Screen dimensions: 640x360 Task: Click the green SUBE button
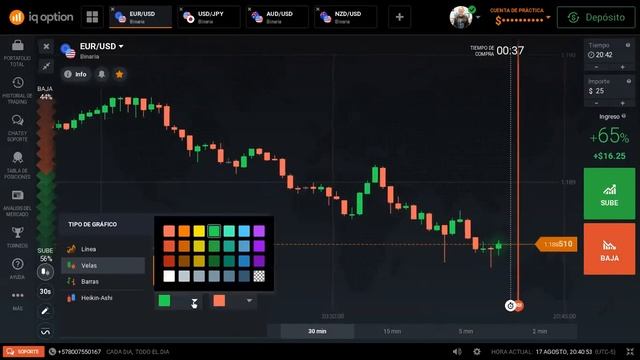pyautogui.click(x=609, y=194)
